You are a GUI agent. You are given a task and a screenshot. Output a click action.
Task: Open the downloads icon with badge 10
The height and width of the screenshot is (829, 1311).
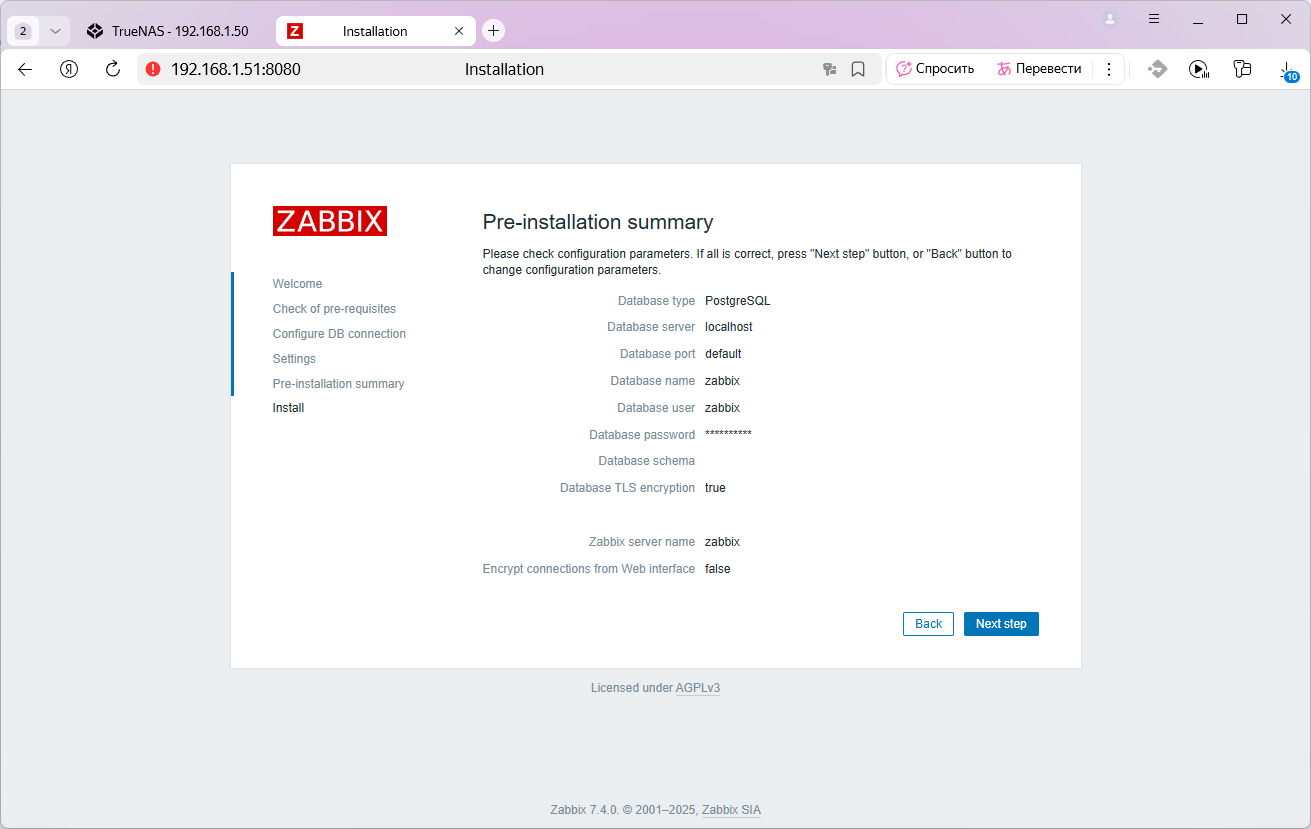1288,70
